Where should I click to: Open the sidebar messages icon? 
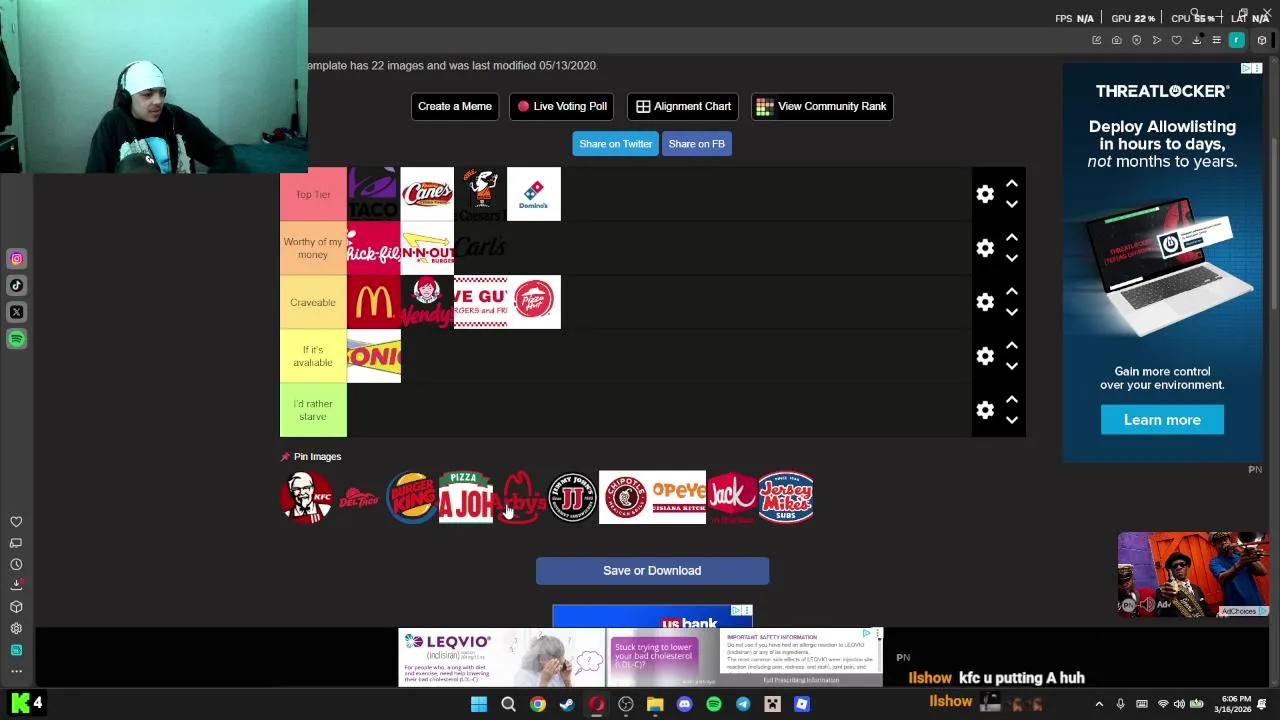tap(16, 543)
